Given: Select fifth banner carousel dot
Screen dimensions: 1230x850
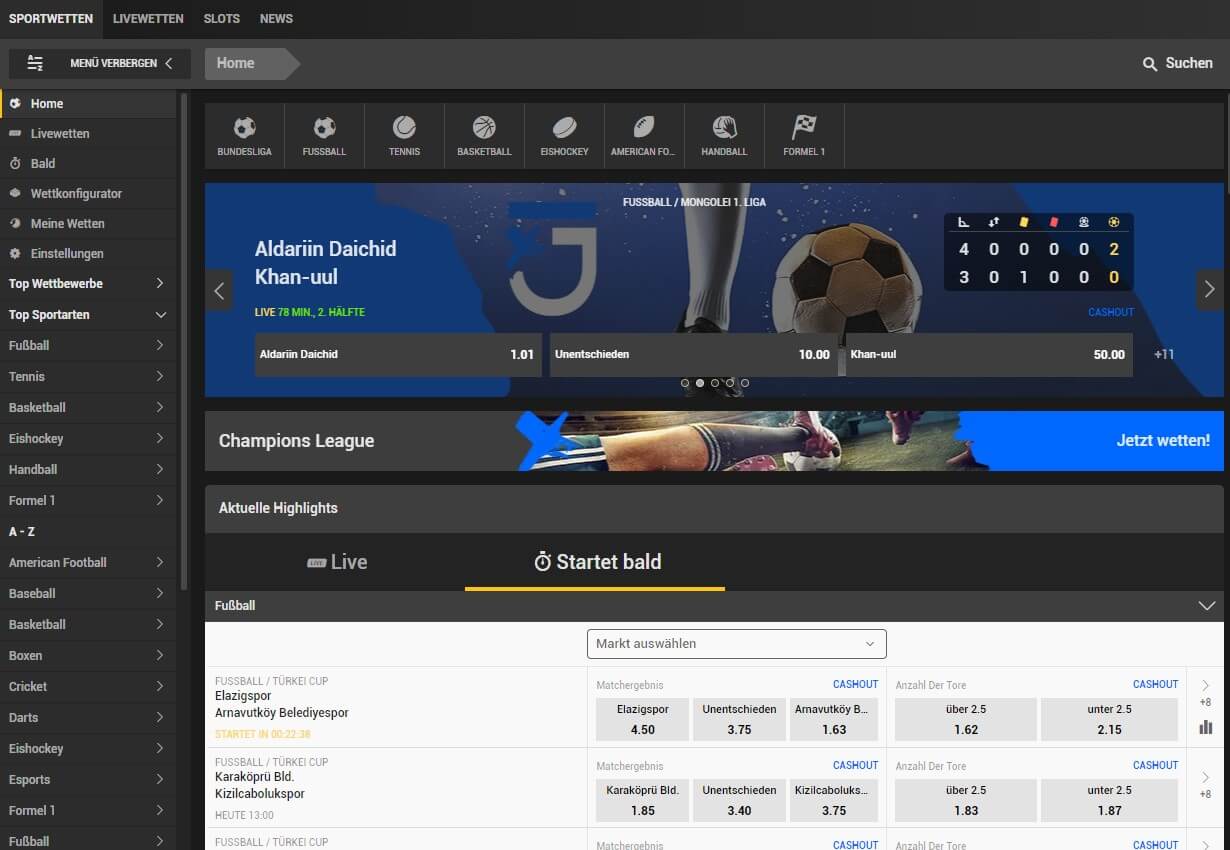Looking at the screenshot, I should tap(745, 383).
